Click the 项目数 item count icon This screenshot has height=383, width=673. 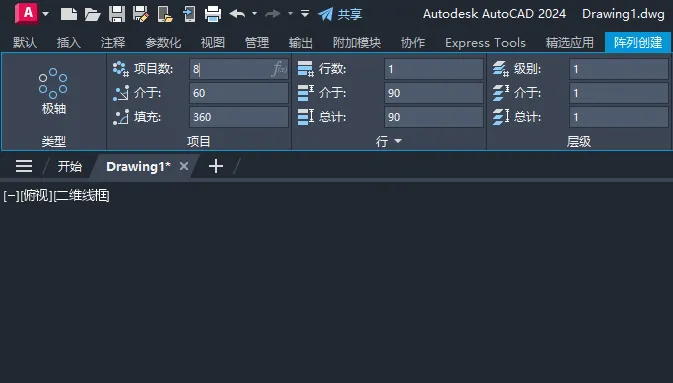coord(121,69)
